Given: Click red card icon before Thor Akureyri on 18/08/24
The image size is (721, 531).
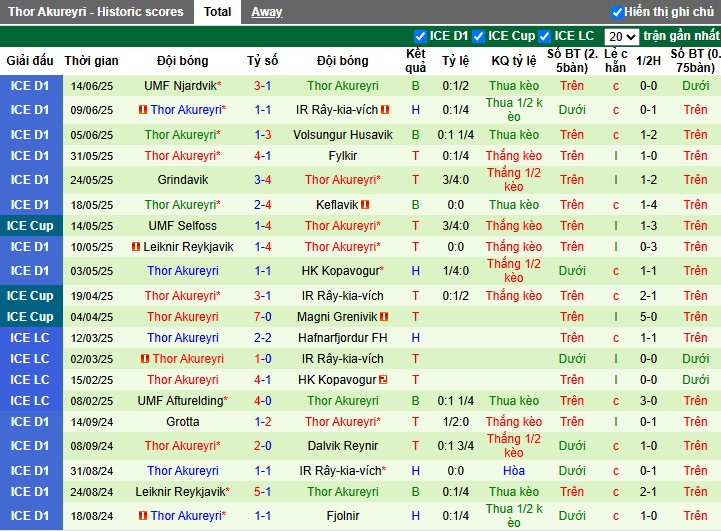Looking at the screenshot, I should pyautogui.click(x=143, y=516).
